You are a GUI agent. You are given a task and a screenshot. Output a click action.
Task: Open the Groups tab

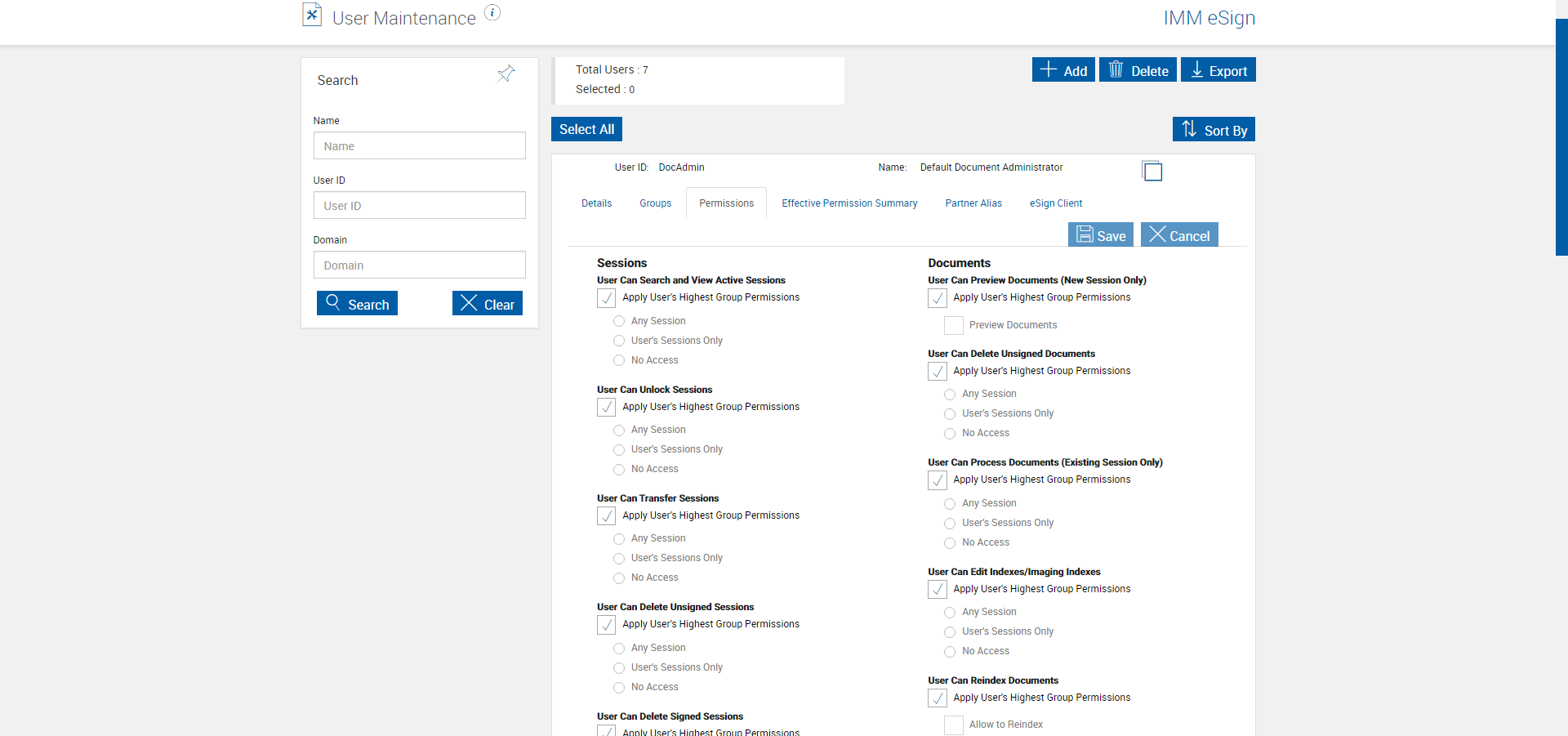(655, 203)
